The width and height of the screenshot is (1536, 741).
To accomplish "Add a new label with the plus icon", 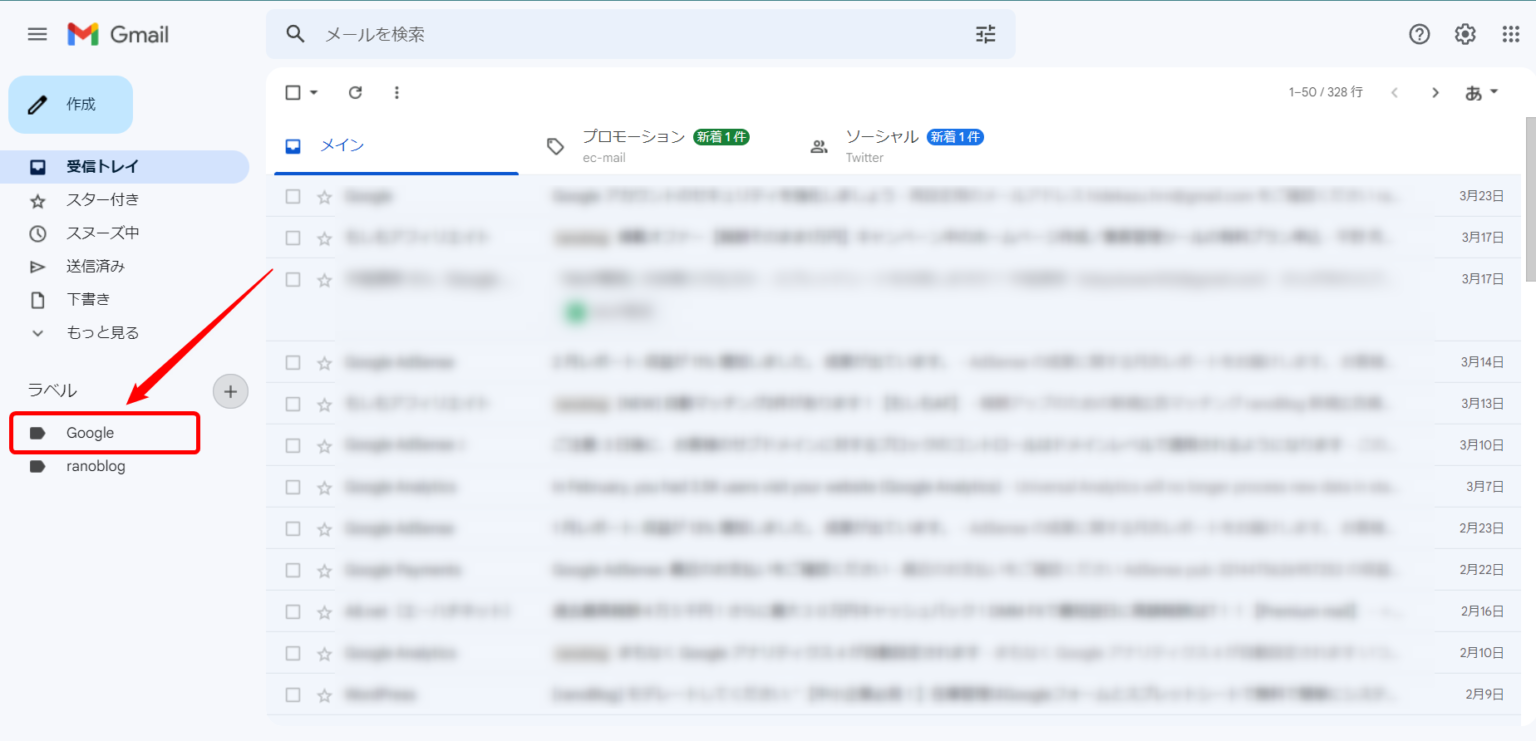I will coord(231,391).
